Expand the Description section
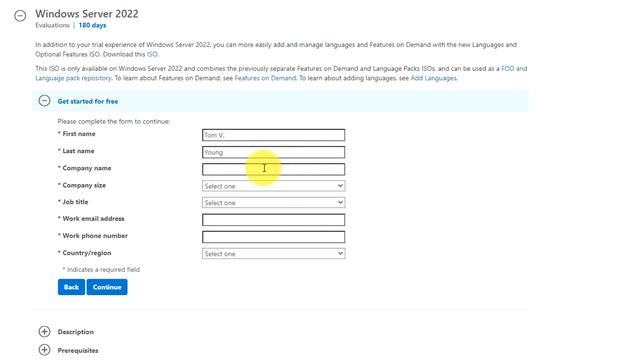 click(x=44, y=331)
